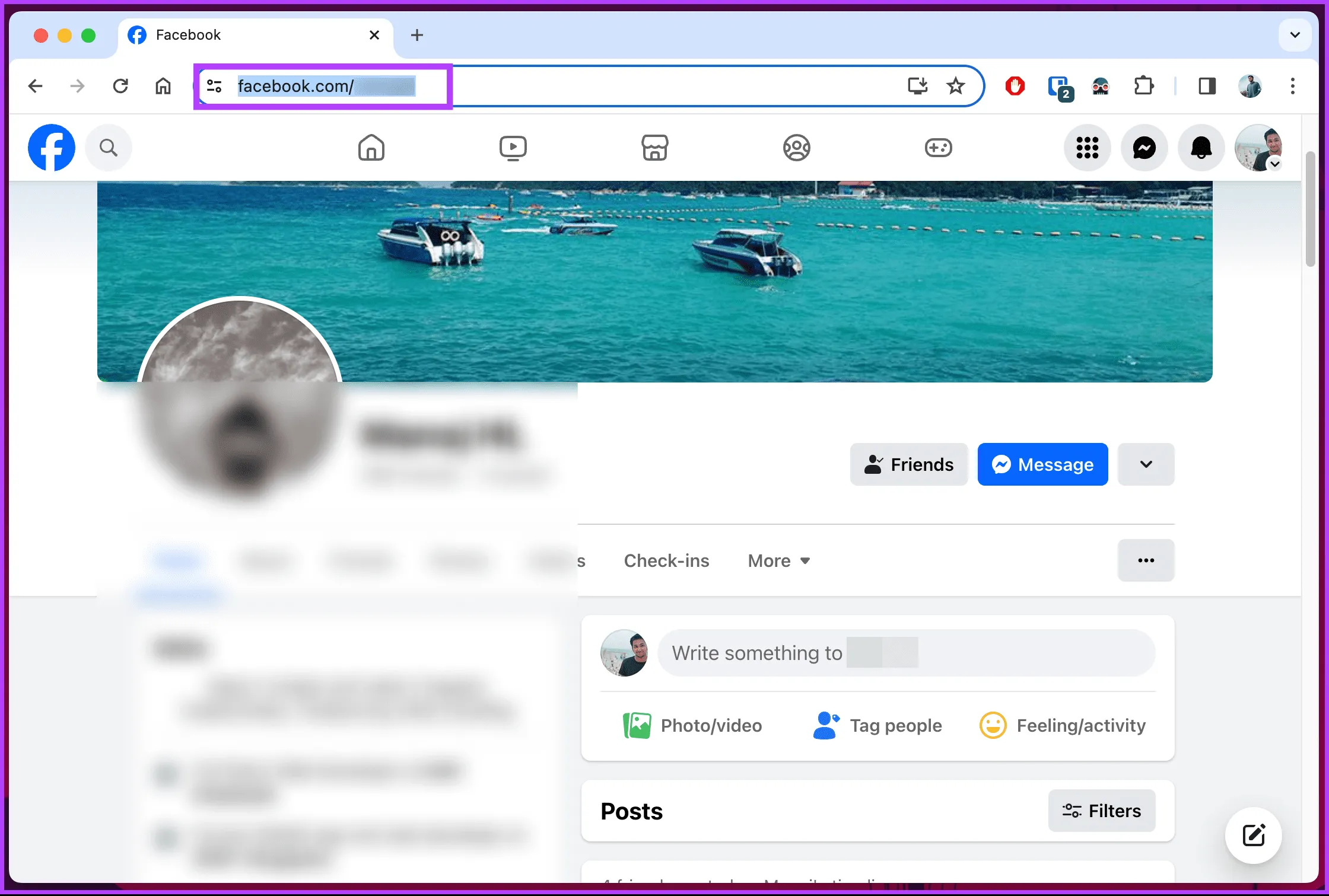Click the Friends status button
This screenshot has height=896, width=1329.
tap(908, 464)
